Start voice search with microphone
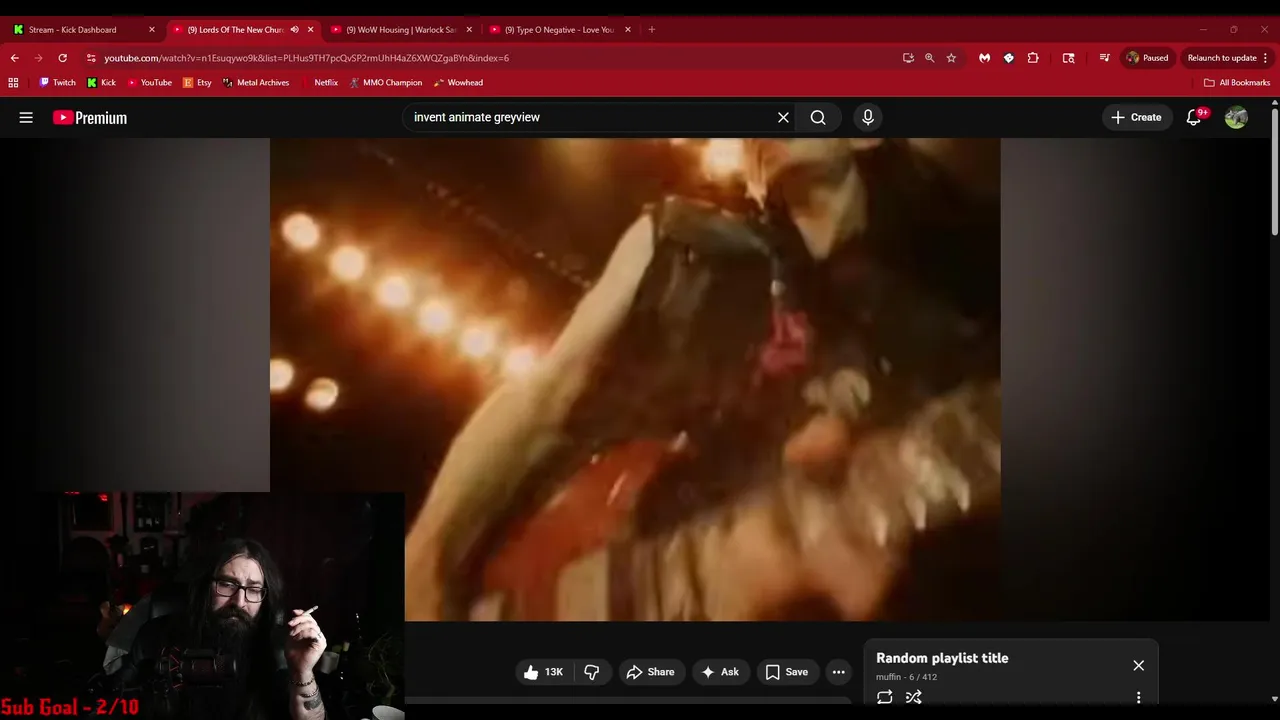Image resolution: width=1280 pixels, height=720 pixels. pos(867,117)
